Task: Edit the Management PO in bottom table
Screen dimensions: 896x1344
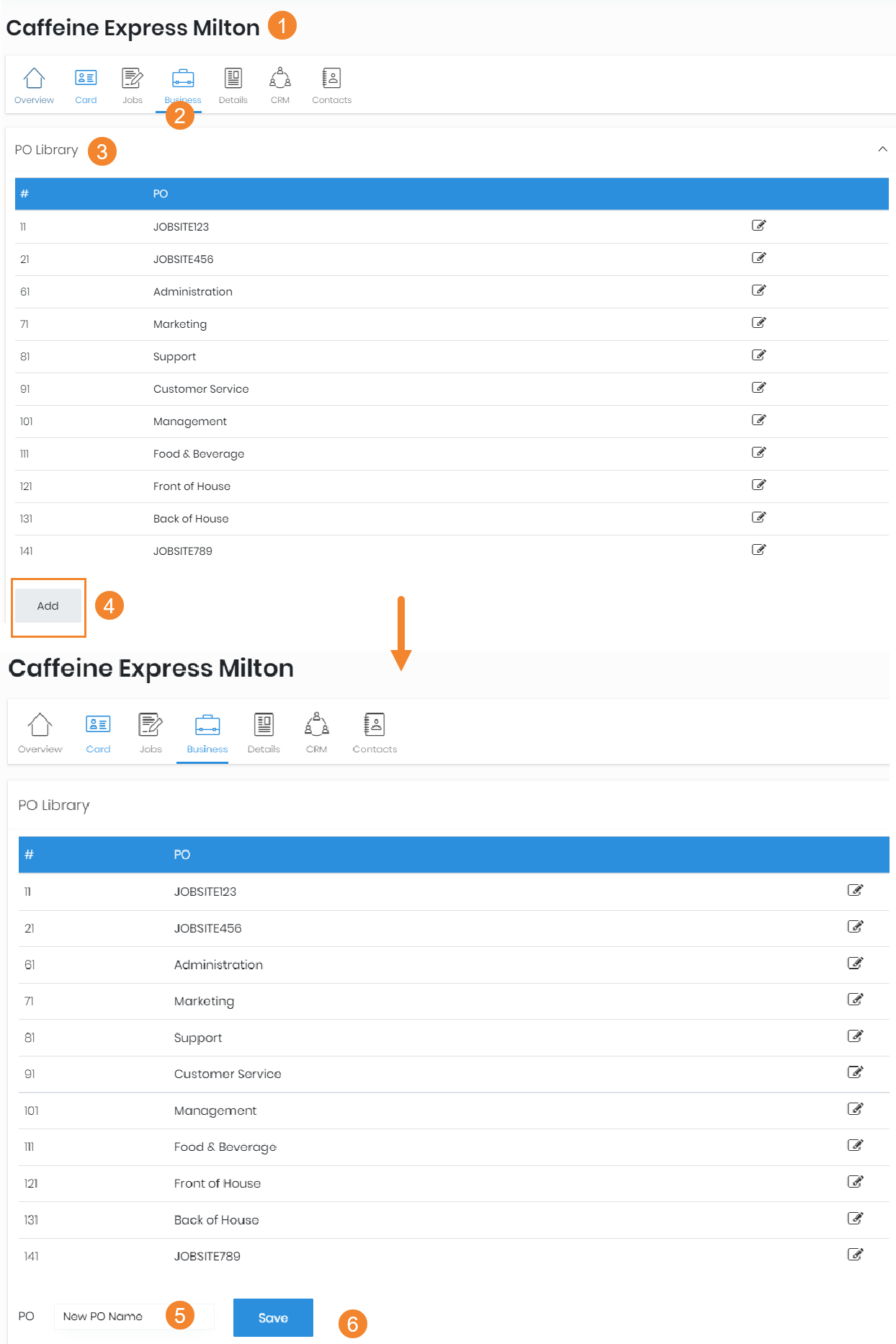Action: click(x=855, y=1109)
